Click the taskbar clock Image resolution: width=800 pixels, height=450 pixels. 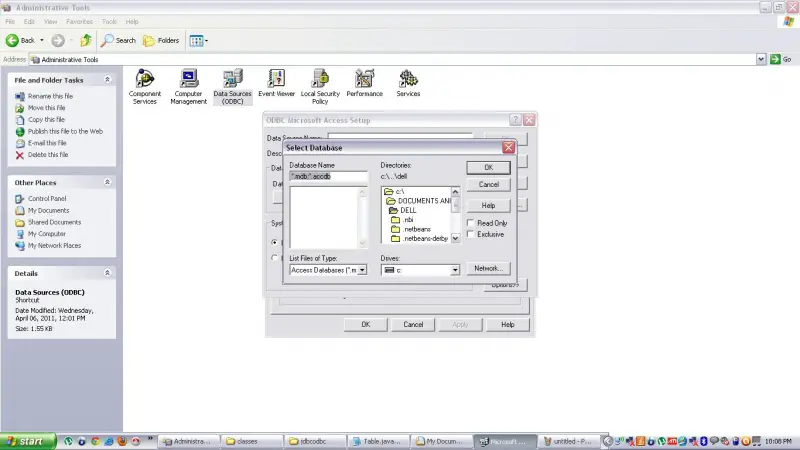click(778, 441)
